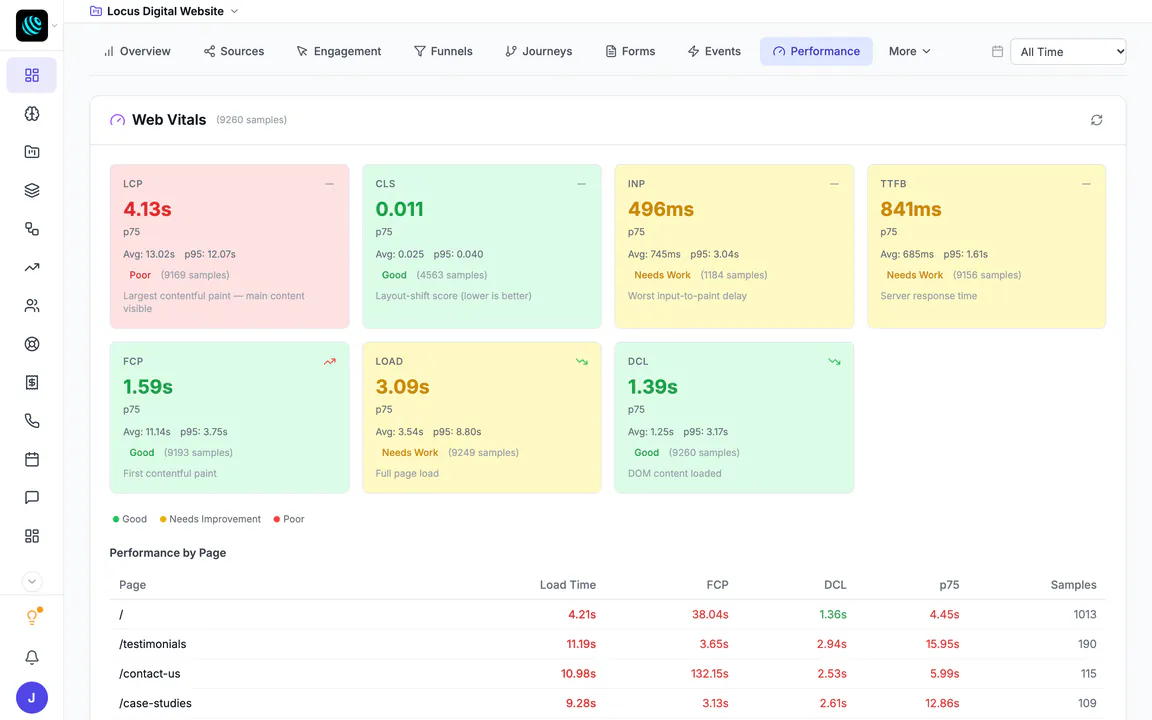
Task: Click the Poor badge in LCP card
Action: tap(140, 275)
